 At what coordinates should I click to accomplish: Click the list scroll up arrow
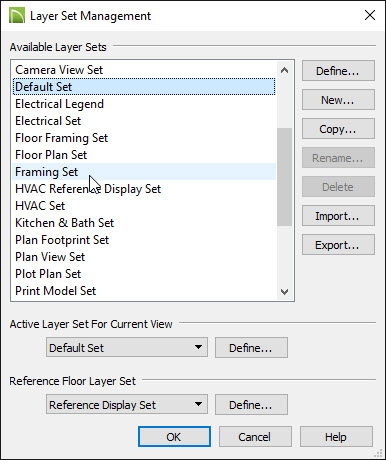click(284, 70)
